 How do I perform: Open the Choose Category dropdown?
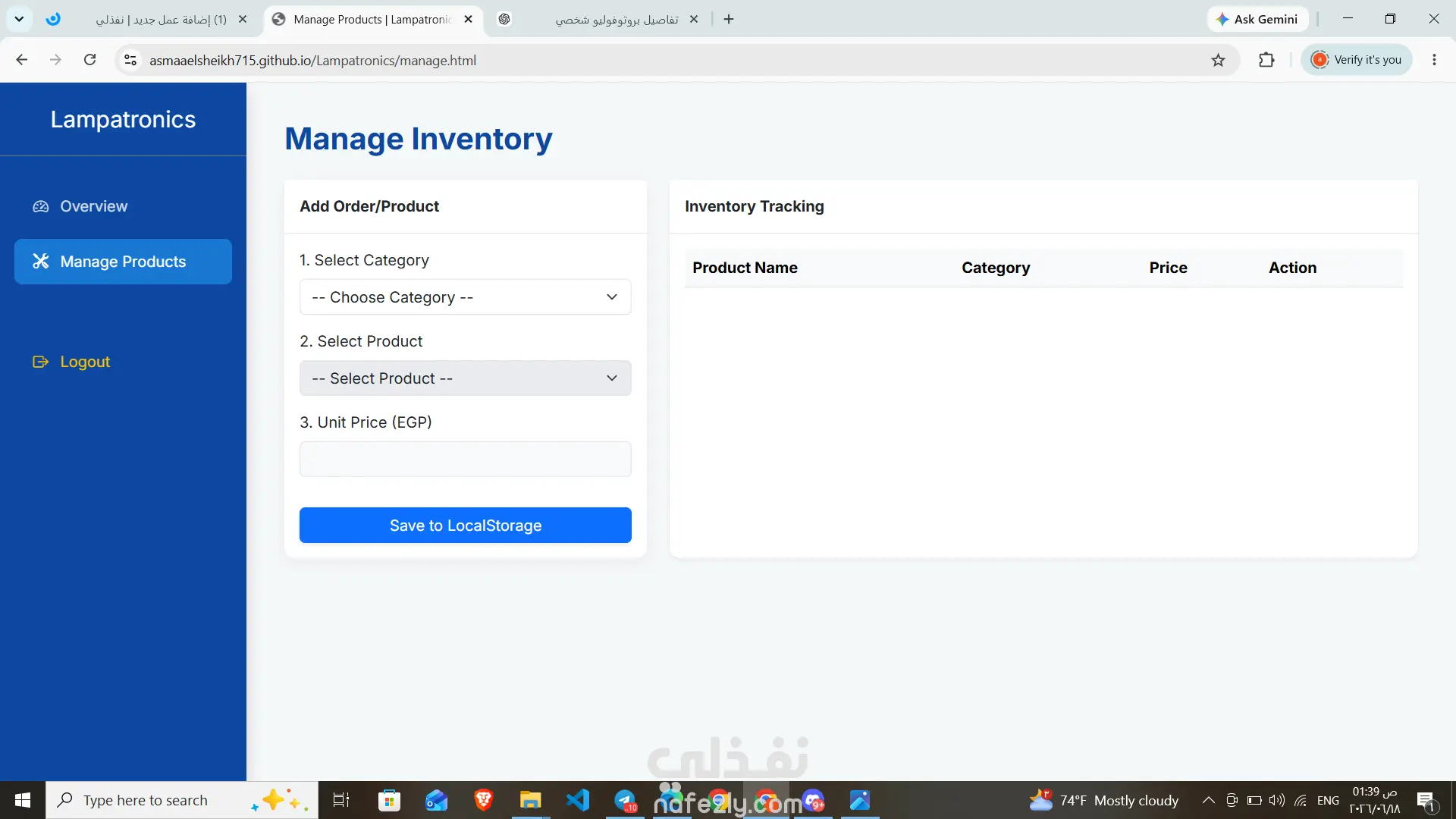point(465,297)
